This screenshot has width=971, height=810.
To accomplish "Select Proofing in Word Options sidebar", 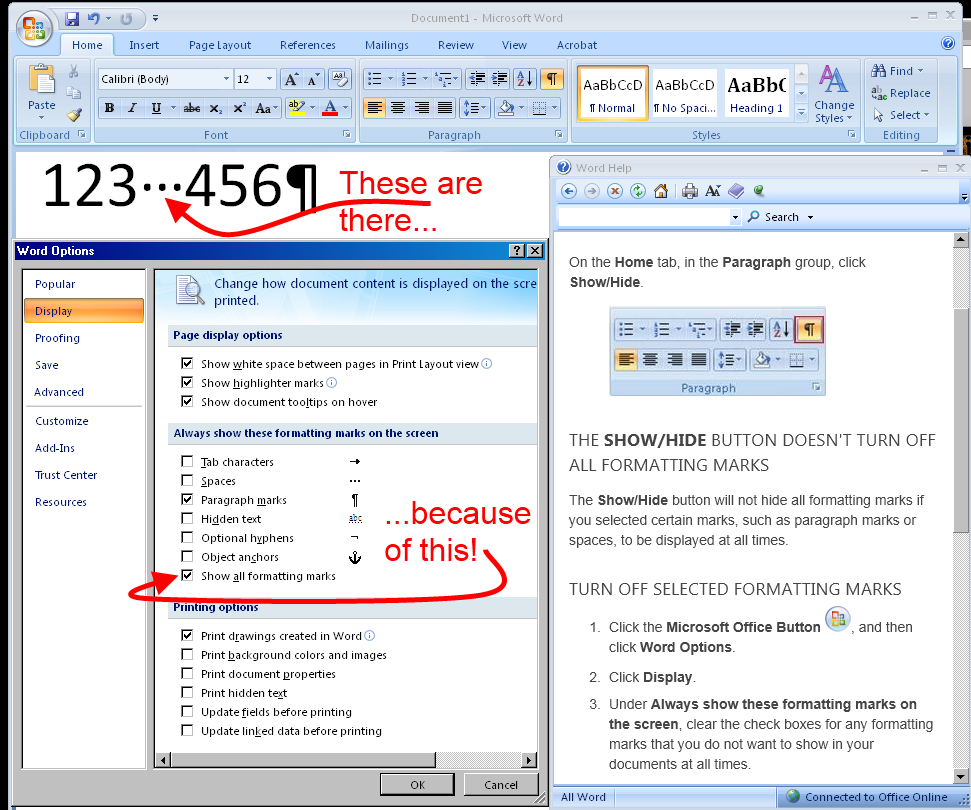I will coord(58,338).
